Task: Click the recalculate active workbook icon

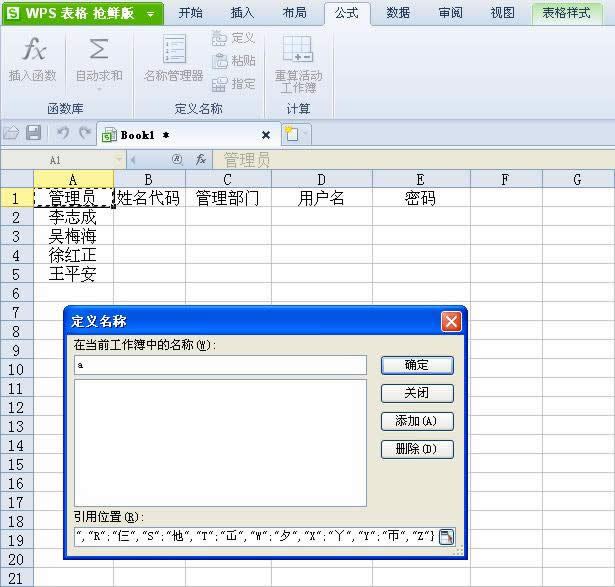Action: coord(298,49)
